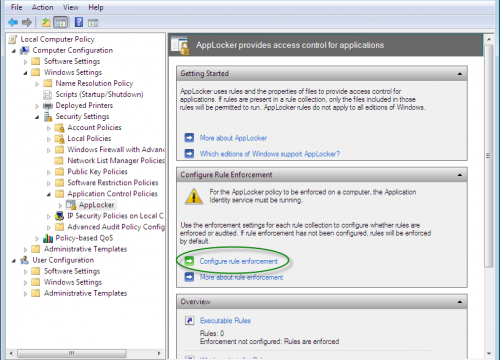This screenshot has height=360, width=500.
Task: Select Advanced Audit Policy Configuration node
Action: click(116, 227)
